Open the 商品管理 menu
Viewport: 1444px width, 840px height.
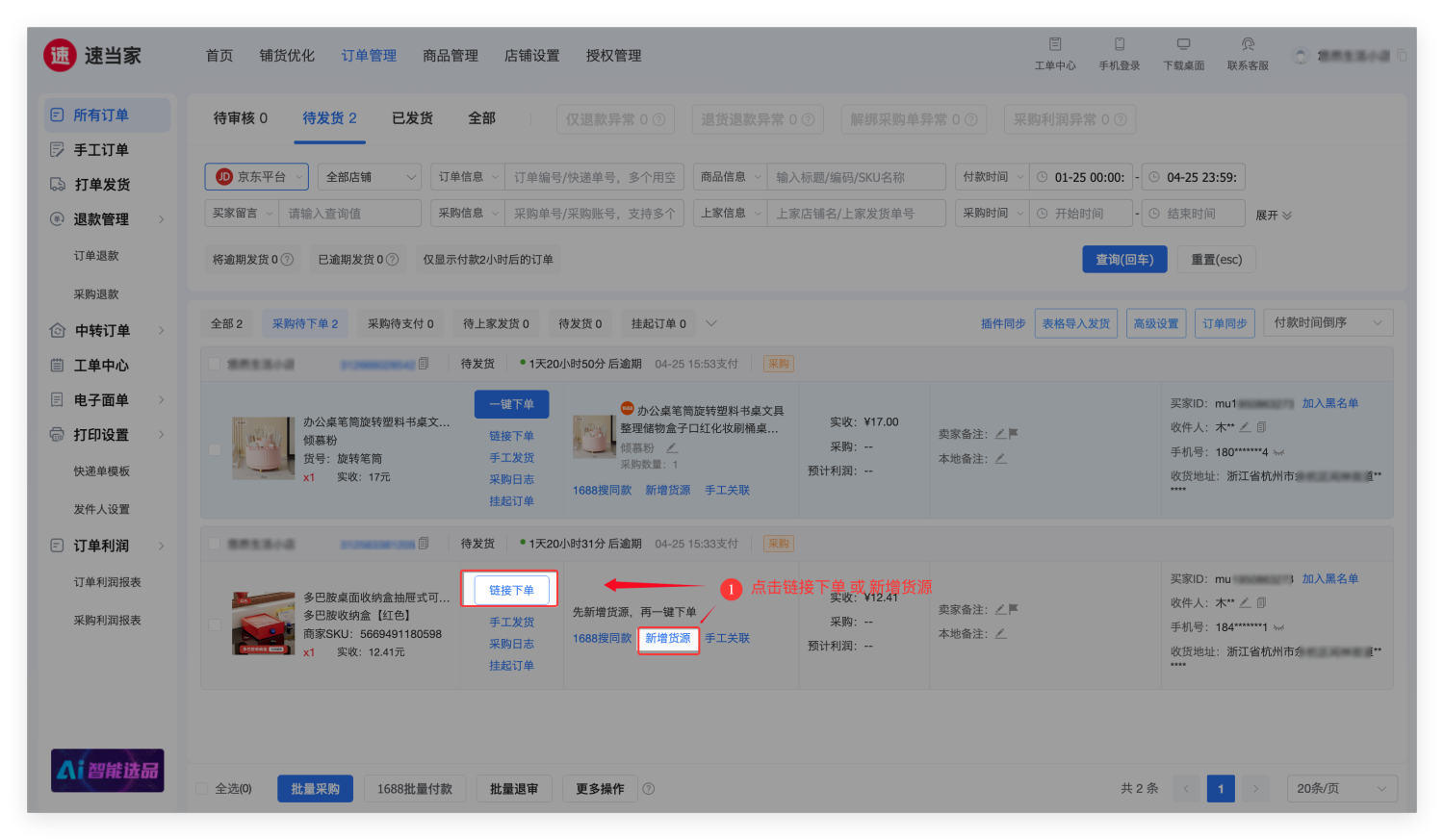pos(451,56)
